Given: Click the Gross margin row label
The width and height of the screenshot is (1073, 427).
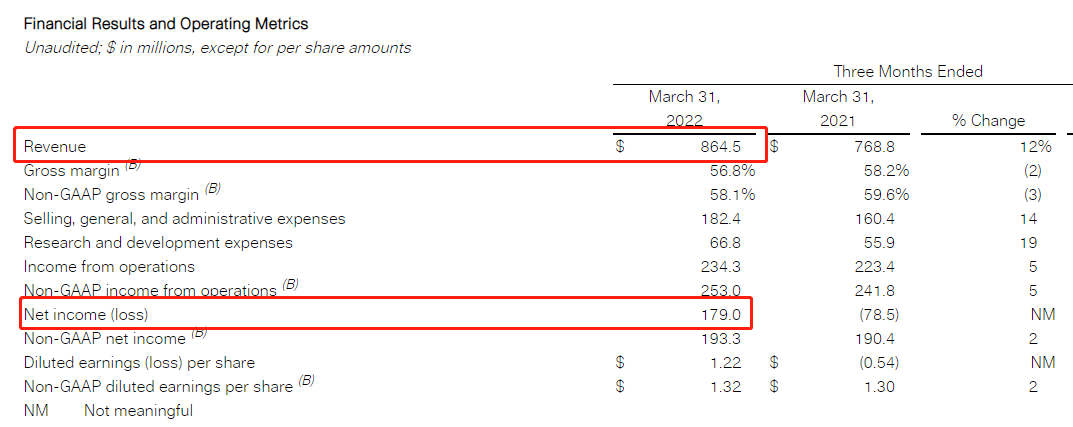Looking at the screenshot, I should point(71,171).
